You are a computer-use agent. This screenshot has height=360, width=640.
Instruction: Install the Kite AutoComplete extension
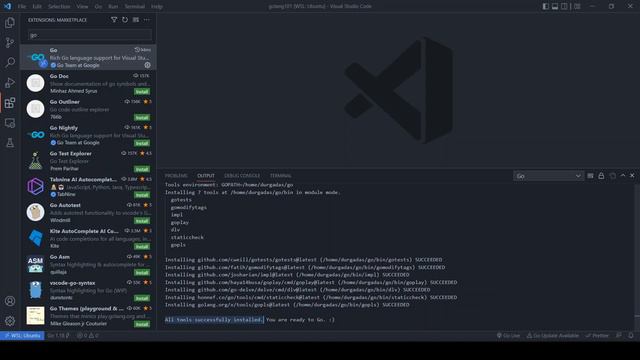[x=142, y=247]
